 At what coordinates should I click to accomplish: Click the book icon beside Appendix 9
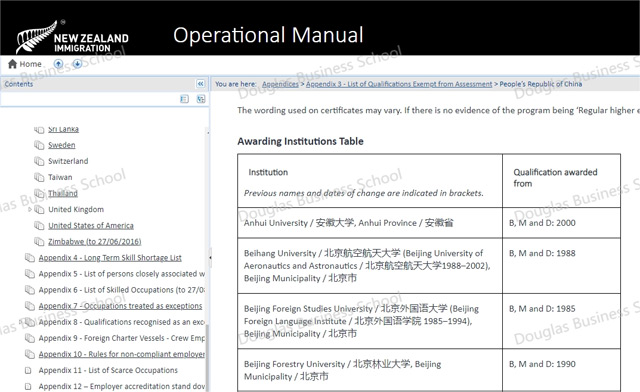[x=30, y=338]
